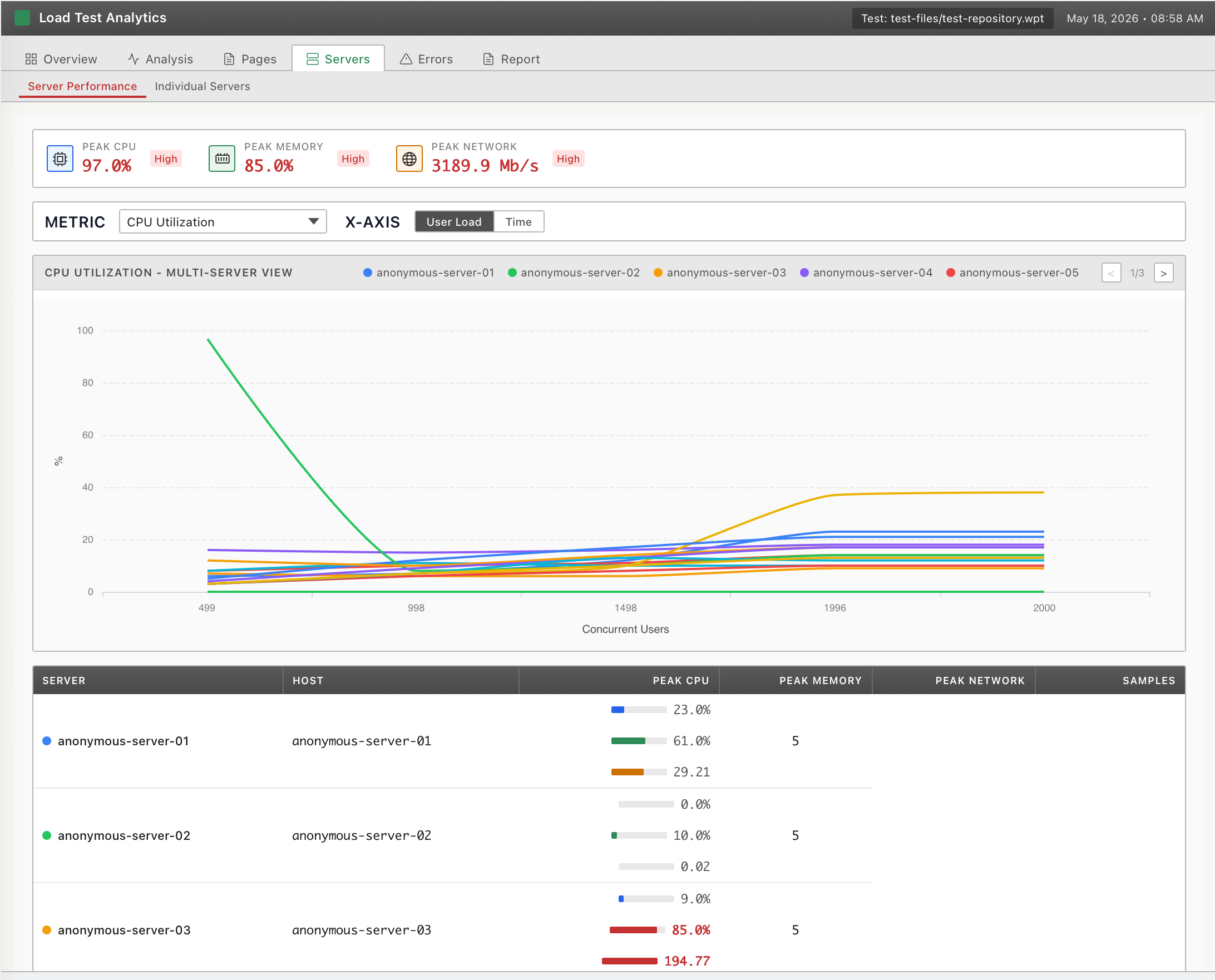Select the anonymous-server-03 table row name

(x=124, y=930)
